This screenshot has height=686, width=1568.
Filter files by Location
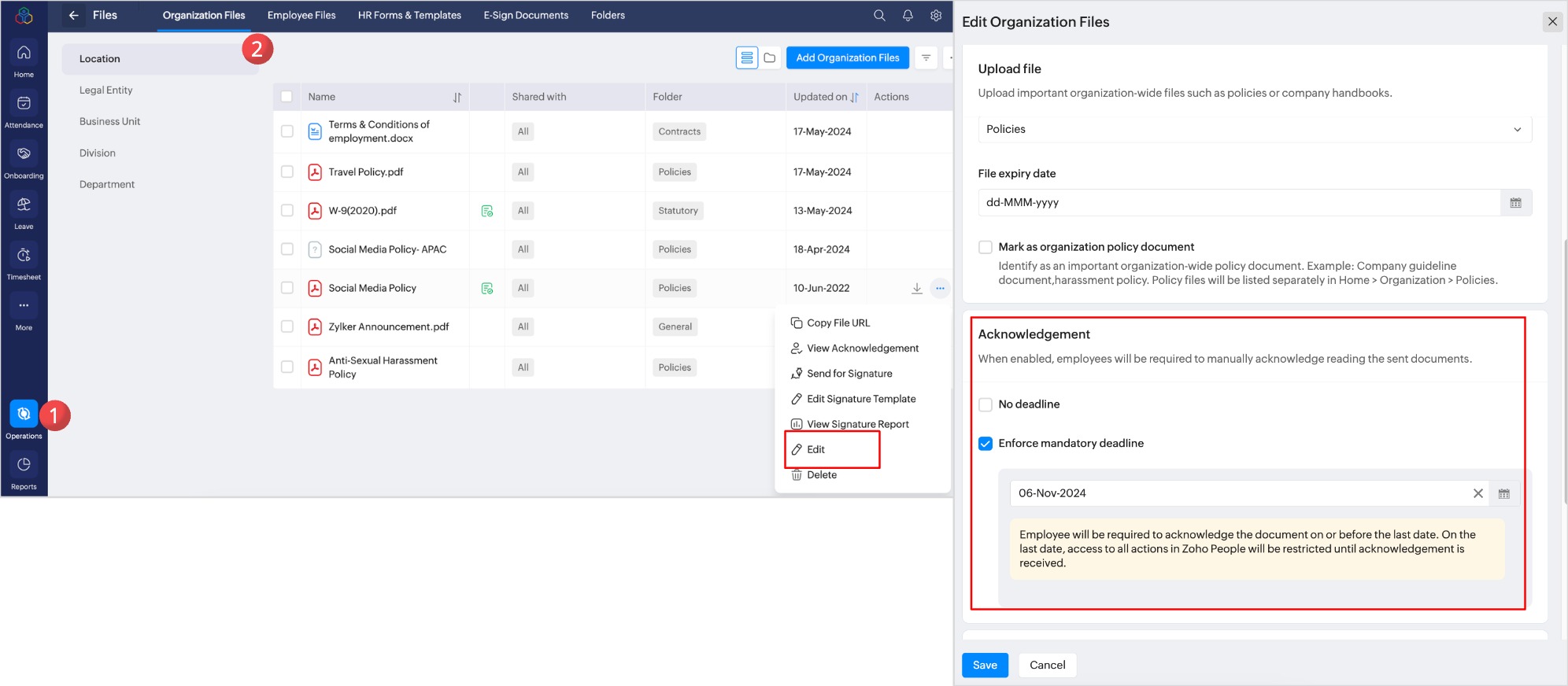coord(161,59)
